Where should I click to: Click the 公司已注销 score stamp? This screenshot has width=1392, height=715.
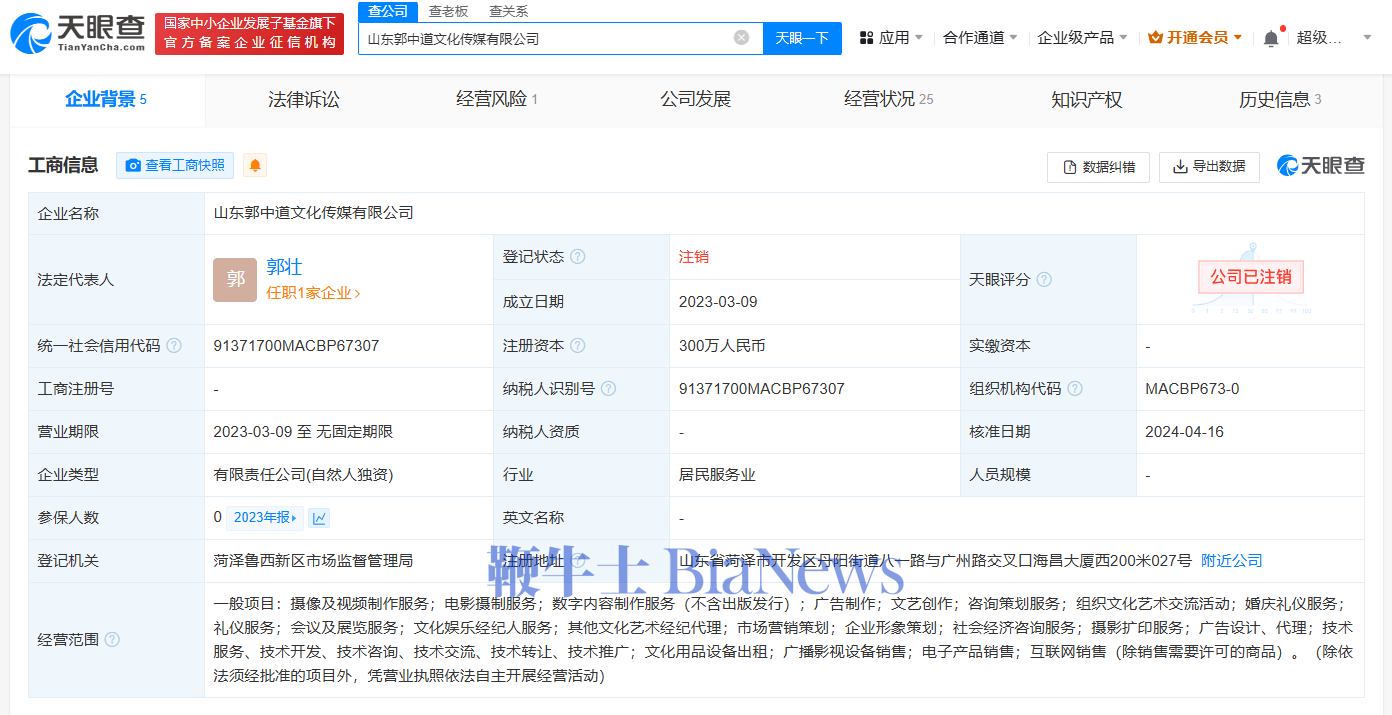pos(1250,277)
